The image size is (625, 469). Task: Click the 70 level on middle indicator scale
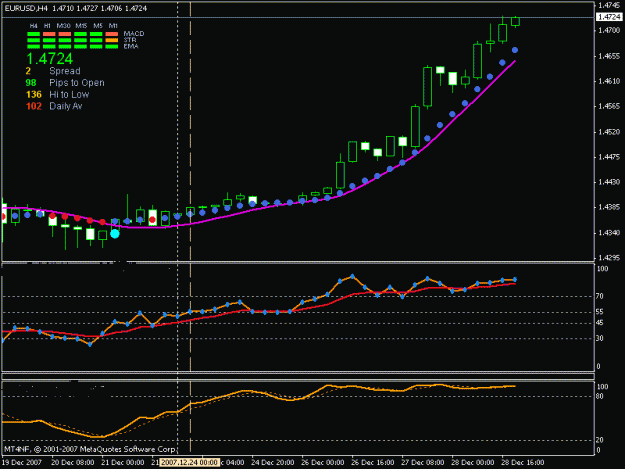(600, 296)
